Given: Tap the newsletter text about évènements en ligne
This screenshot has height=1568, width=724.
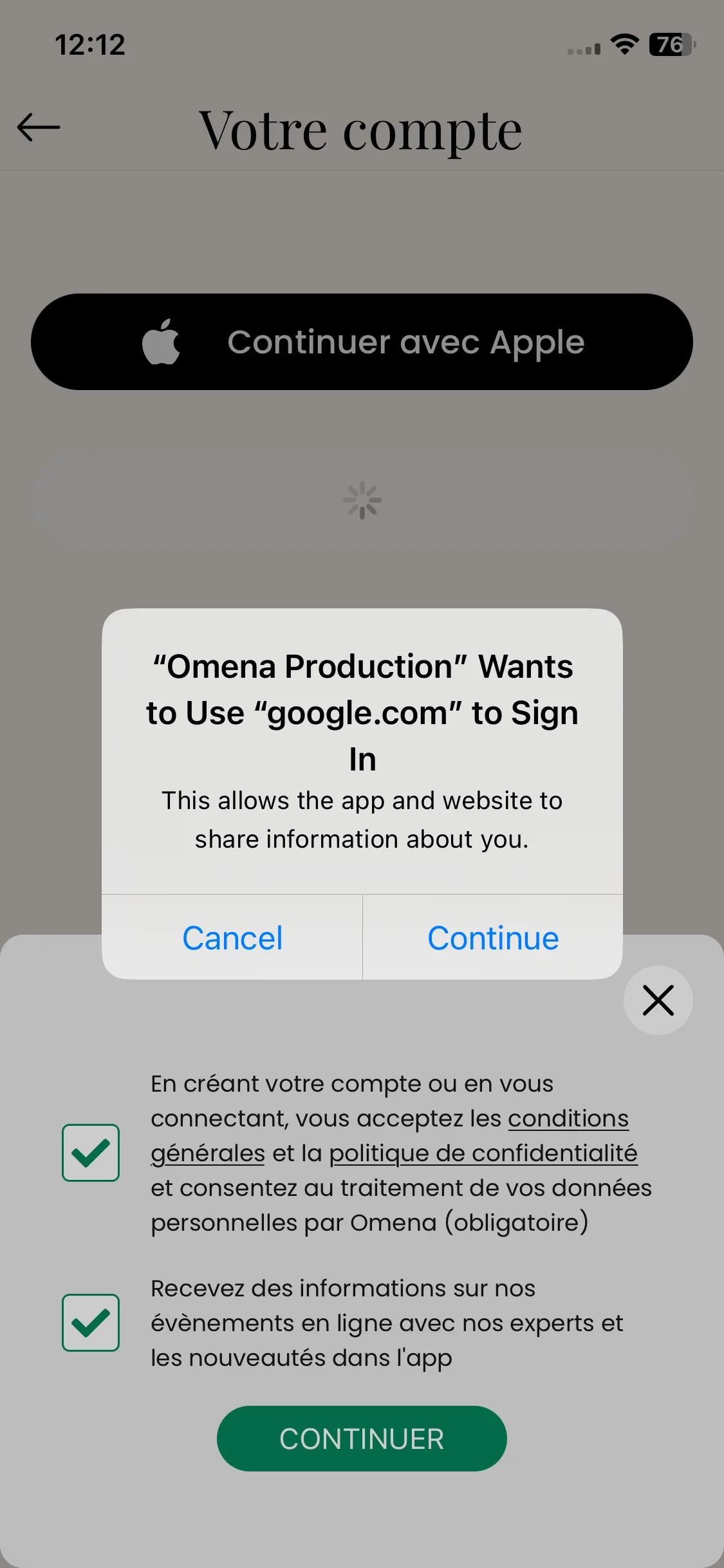Looking at the screenshot, I should [387, 1323].
